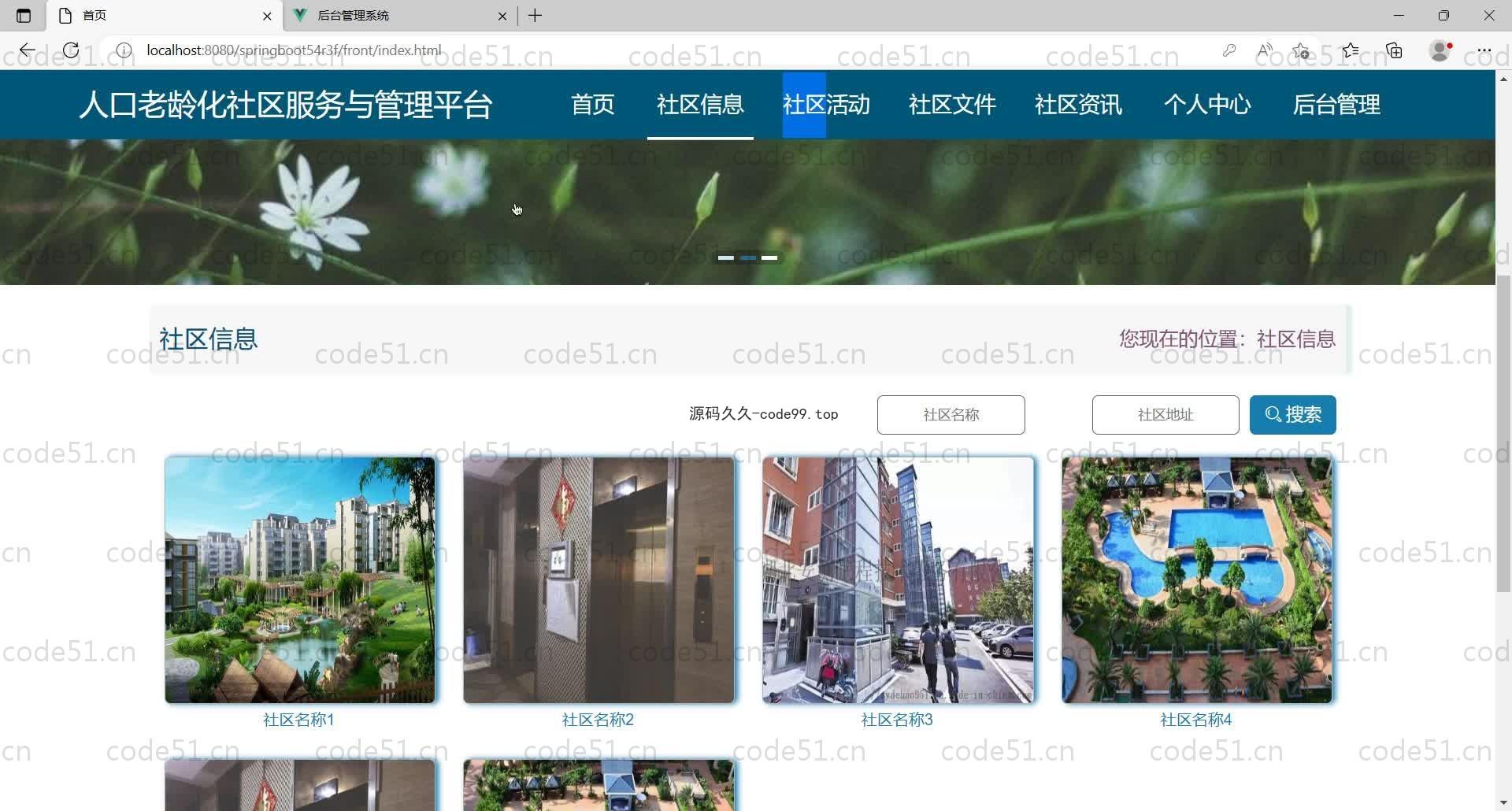
Task: Open the favorites list icon
Action: coord(1351,50)
